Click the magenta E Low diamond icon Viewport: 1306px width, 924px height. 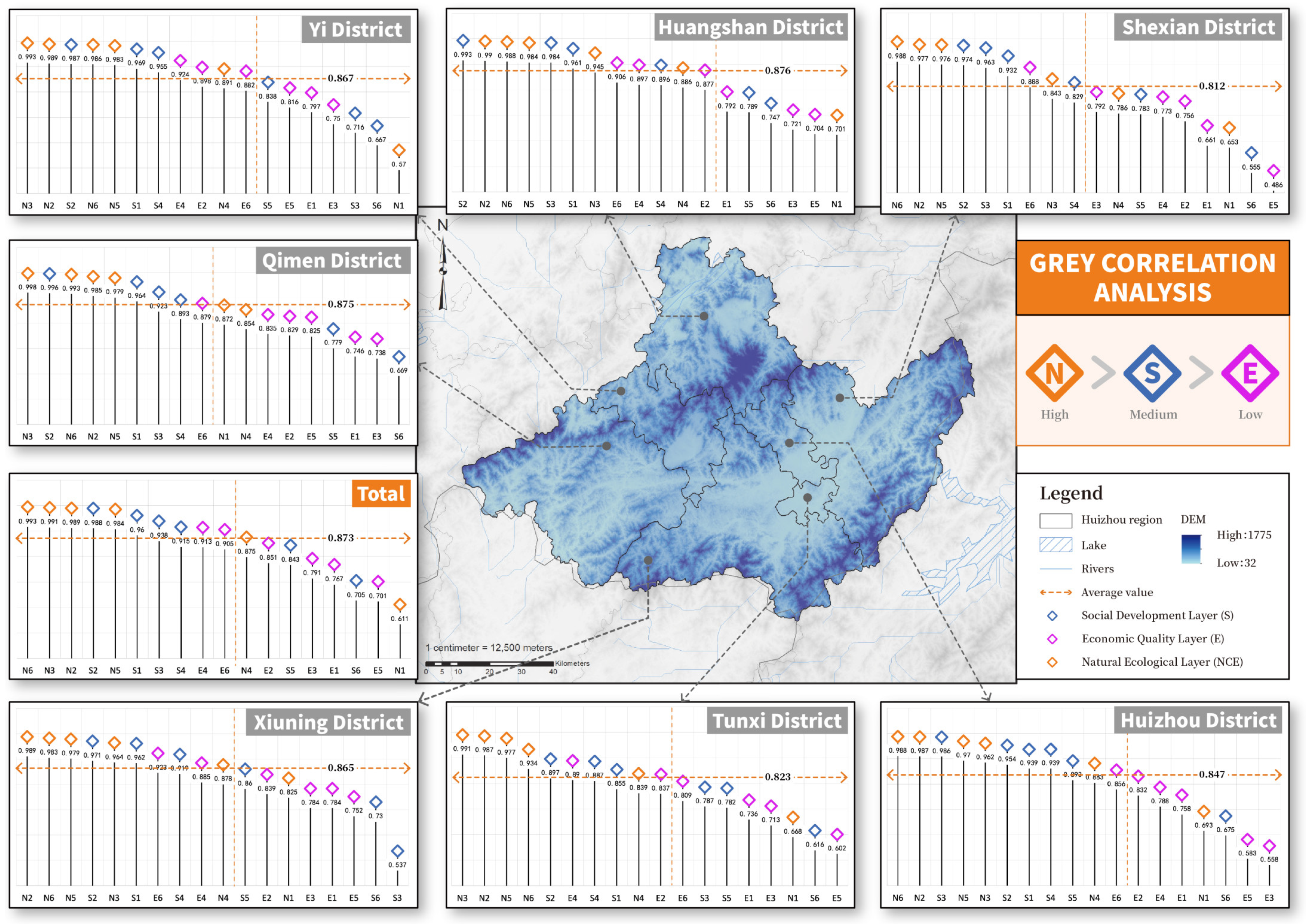[x=1250, y=373]
